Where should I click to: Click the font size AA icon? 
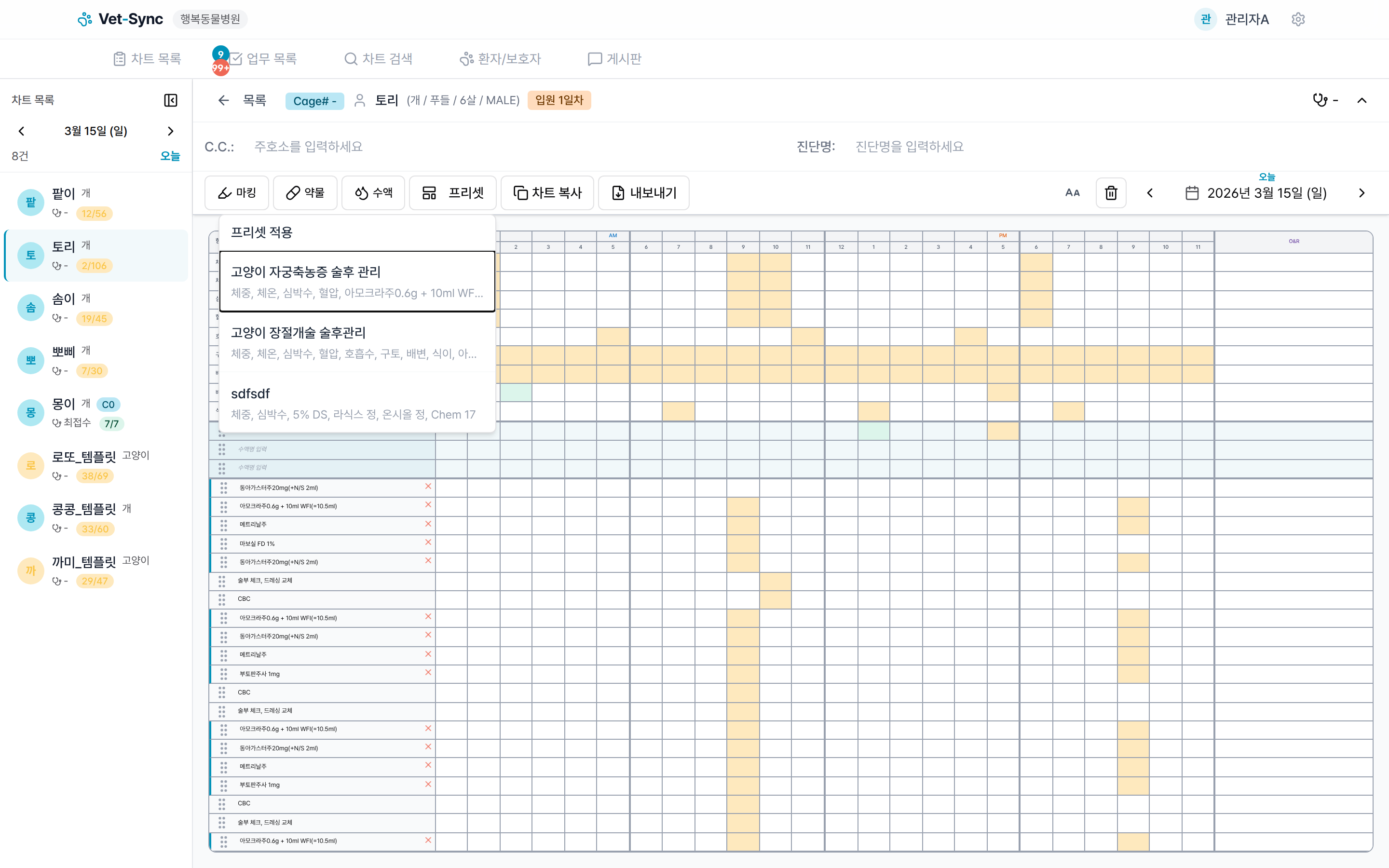[1072, 193]
